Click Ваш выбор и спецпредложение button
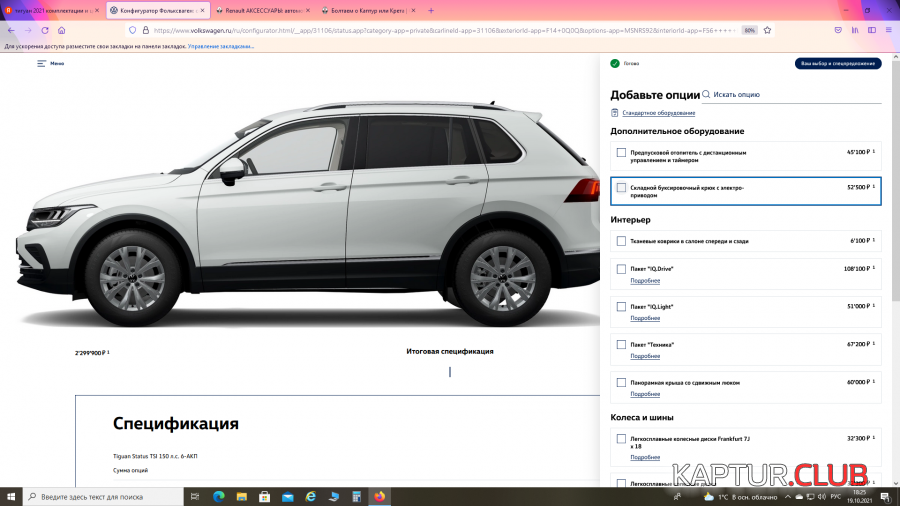 (x=838, y=64)
